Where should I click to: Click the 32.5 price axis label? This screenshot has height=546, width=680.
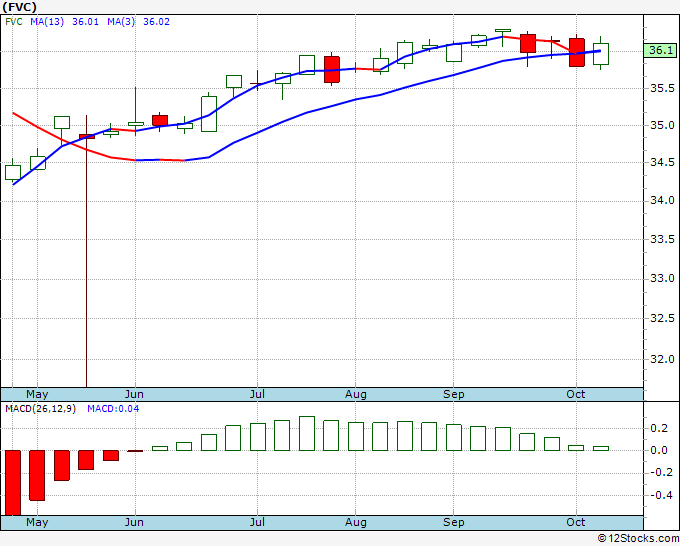click(662, 318)
